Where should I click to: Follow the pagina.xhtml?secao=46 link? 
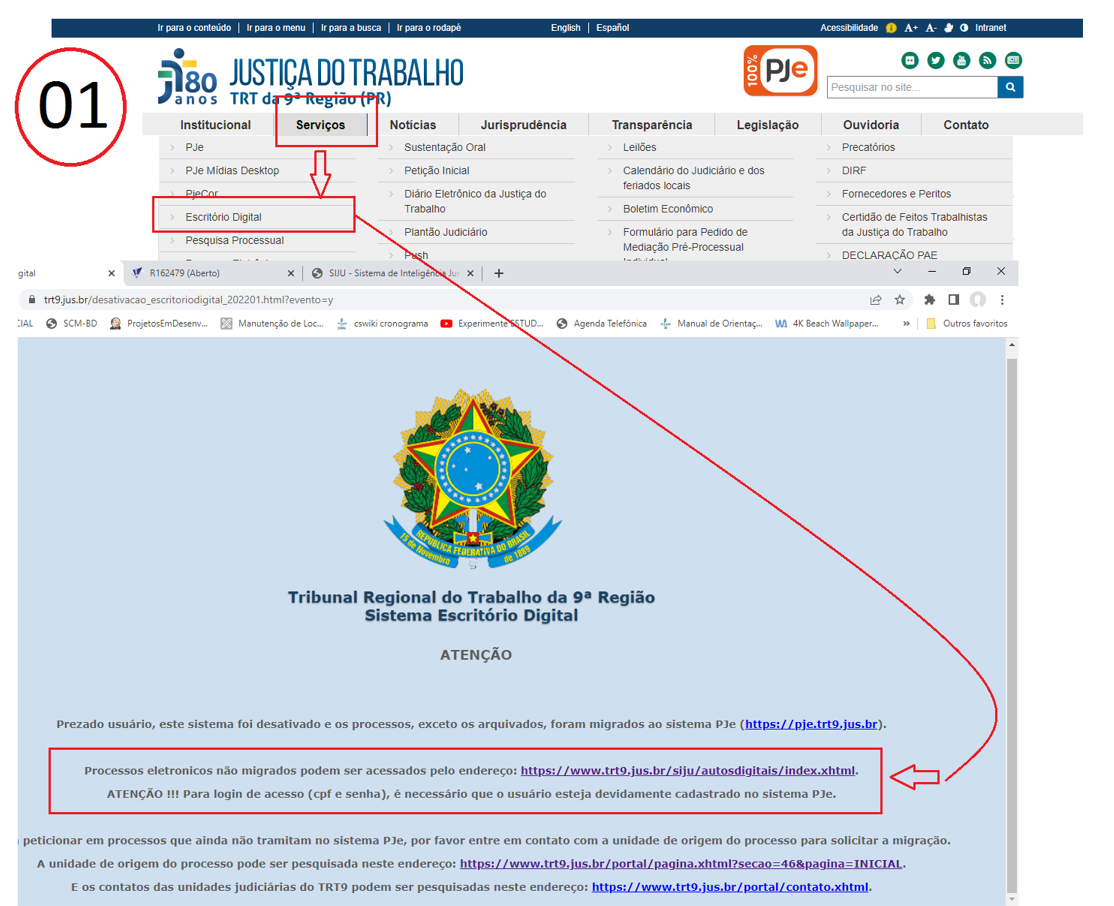(681, 864)
